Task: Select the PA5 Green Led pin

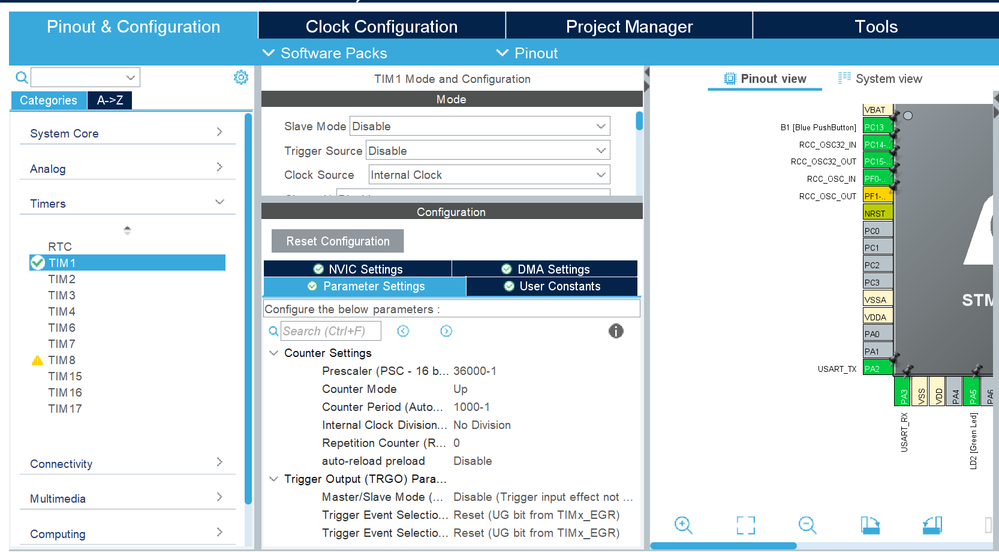Action: pos(971,390)
